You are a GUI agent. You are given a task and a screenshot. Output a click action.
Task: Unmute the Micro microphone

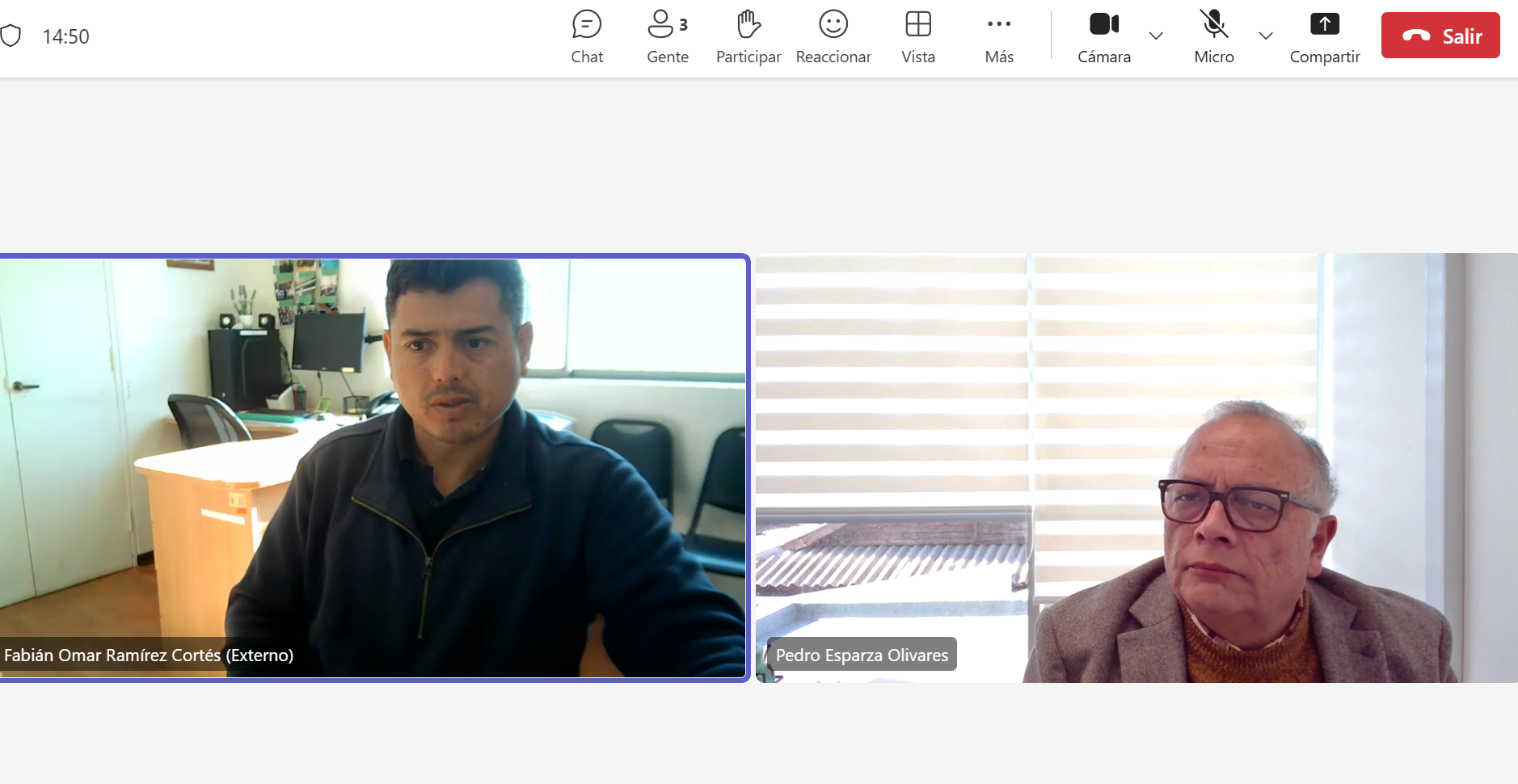(x=1213, y=36)
